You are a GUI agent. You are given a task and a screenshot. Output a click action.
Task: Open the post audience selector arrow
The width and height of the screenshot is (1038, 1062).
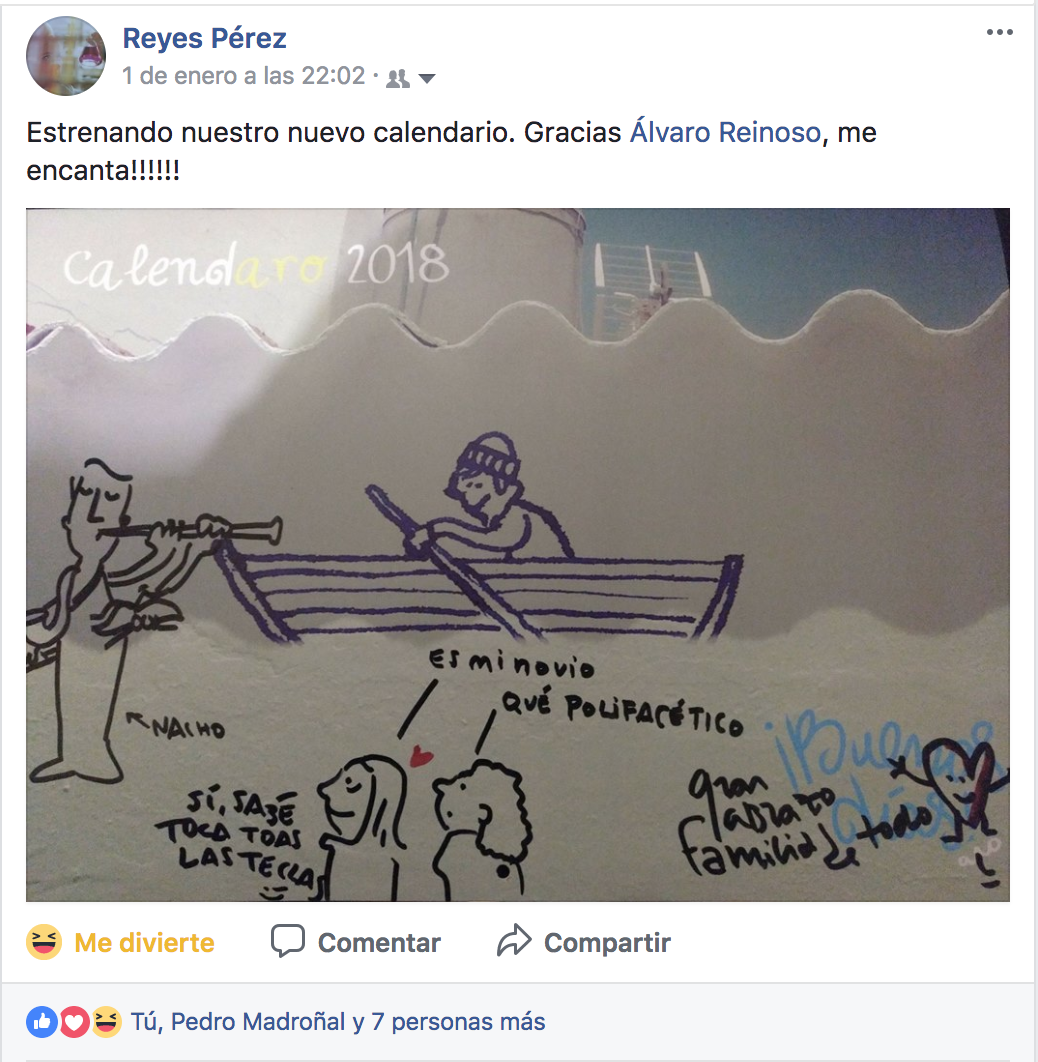[x=427, y=78]
